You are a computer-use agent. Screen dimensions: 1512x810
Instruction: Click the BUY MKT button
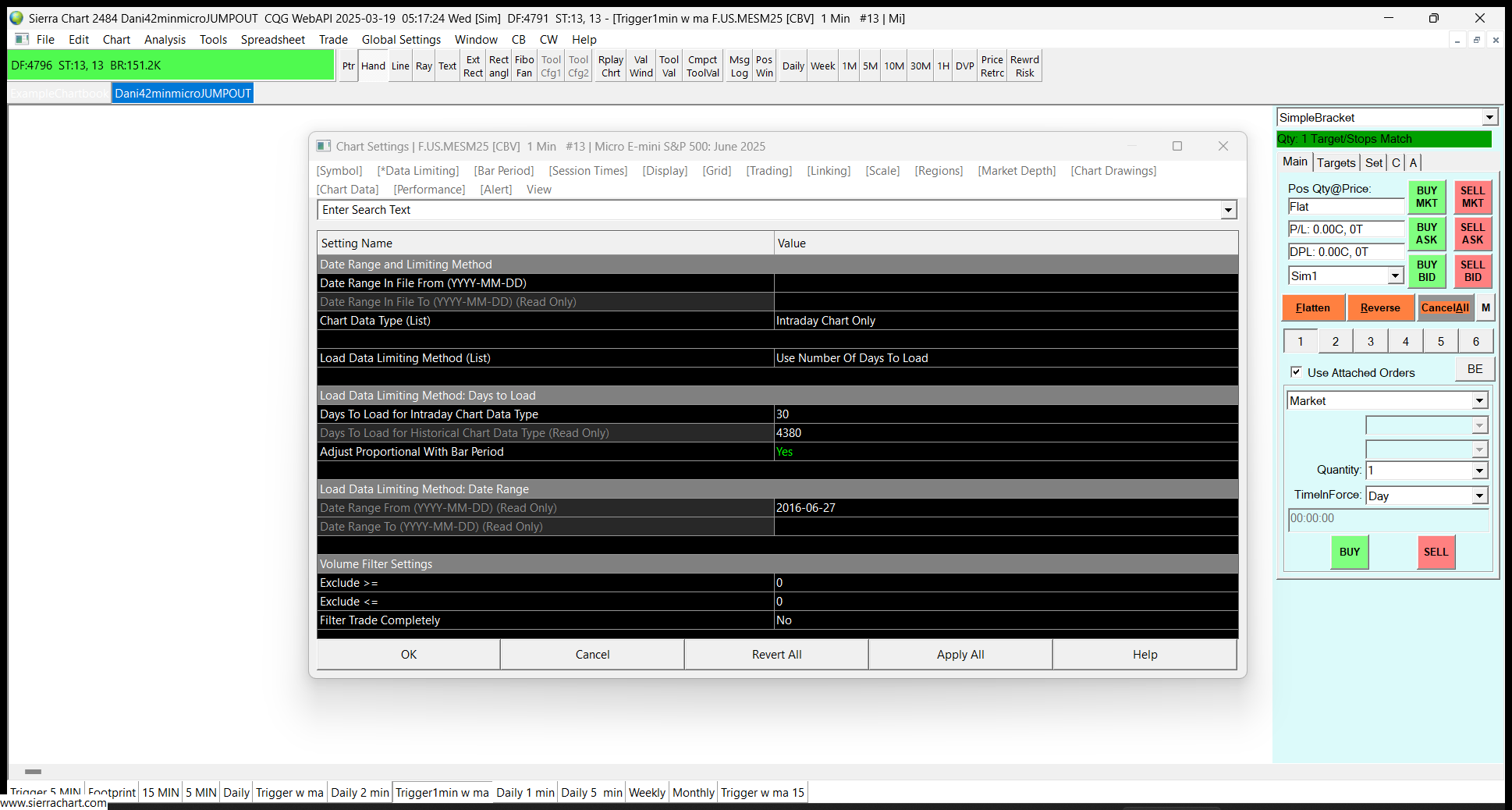point(1426,197)
